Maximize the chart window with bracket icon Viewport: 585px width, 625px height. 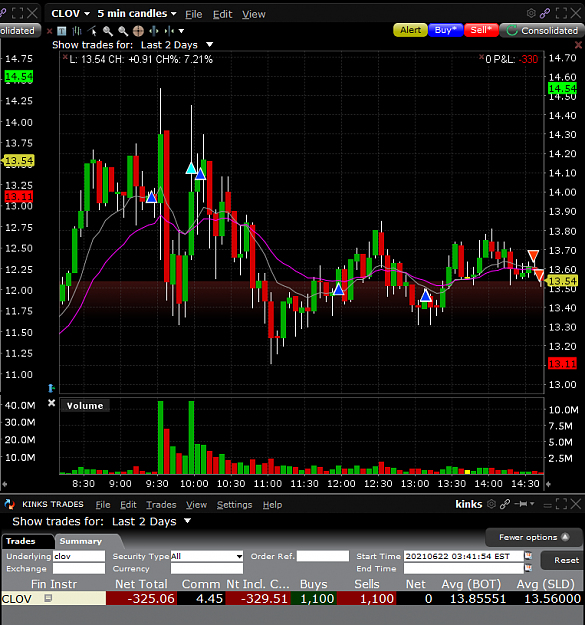561,13
